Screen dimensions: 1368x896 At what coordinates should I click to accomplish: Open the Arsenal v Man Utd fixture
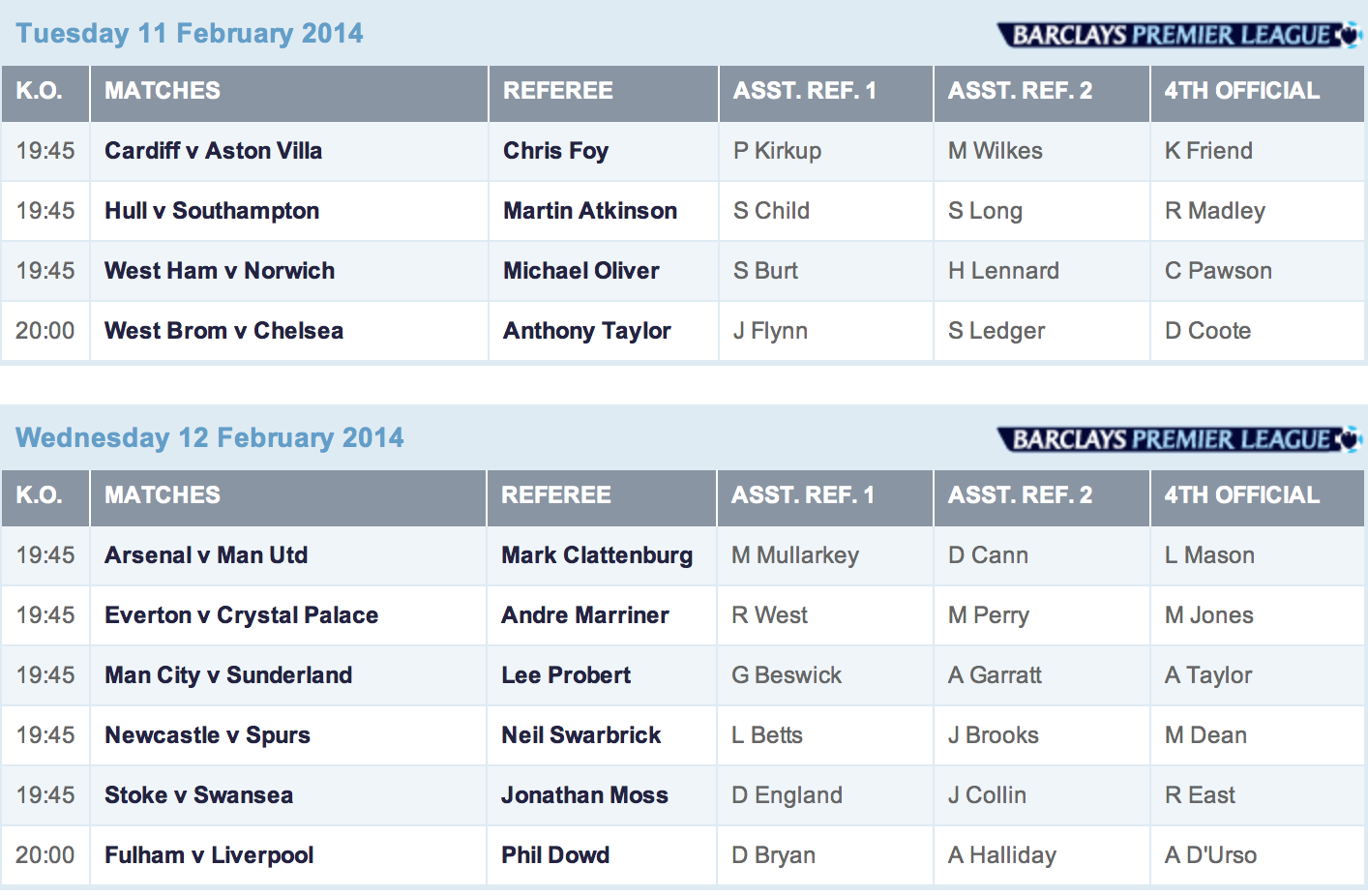coord(206,555)
